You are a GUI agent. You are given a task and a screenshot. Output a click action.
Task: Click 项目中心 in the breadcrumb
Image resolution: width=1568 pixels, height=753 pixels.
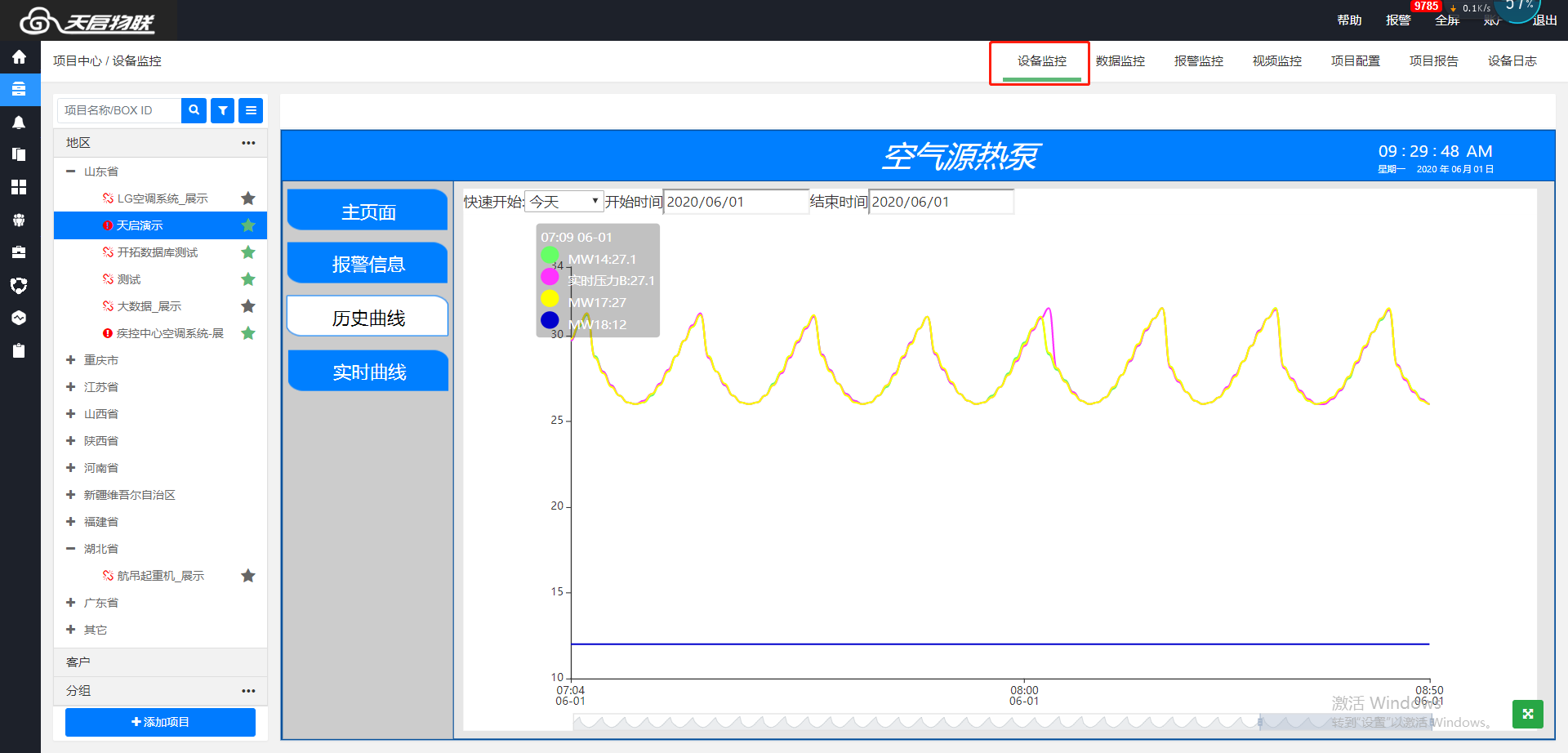78,61
